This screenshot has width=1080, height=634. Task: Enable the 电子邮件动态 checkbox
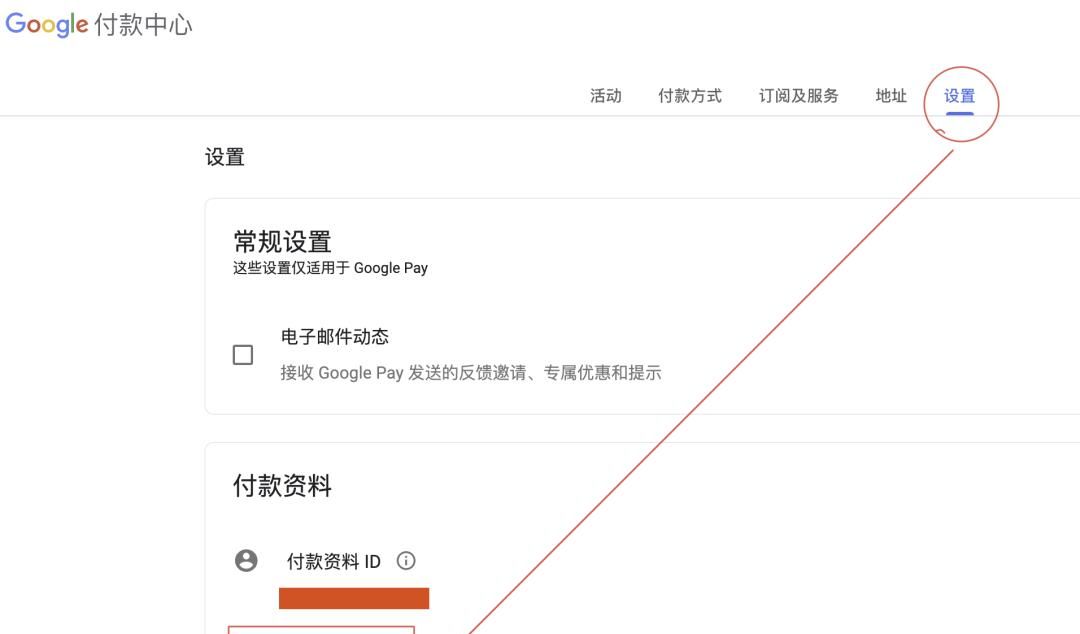(x=243, y=355)
